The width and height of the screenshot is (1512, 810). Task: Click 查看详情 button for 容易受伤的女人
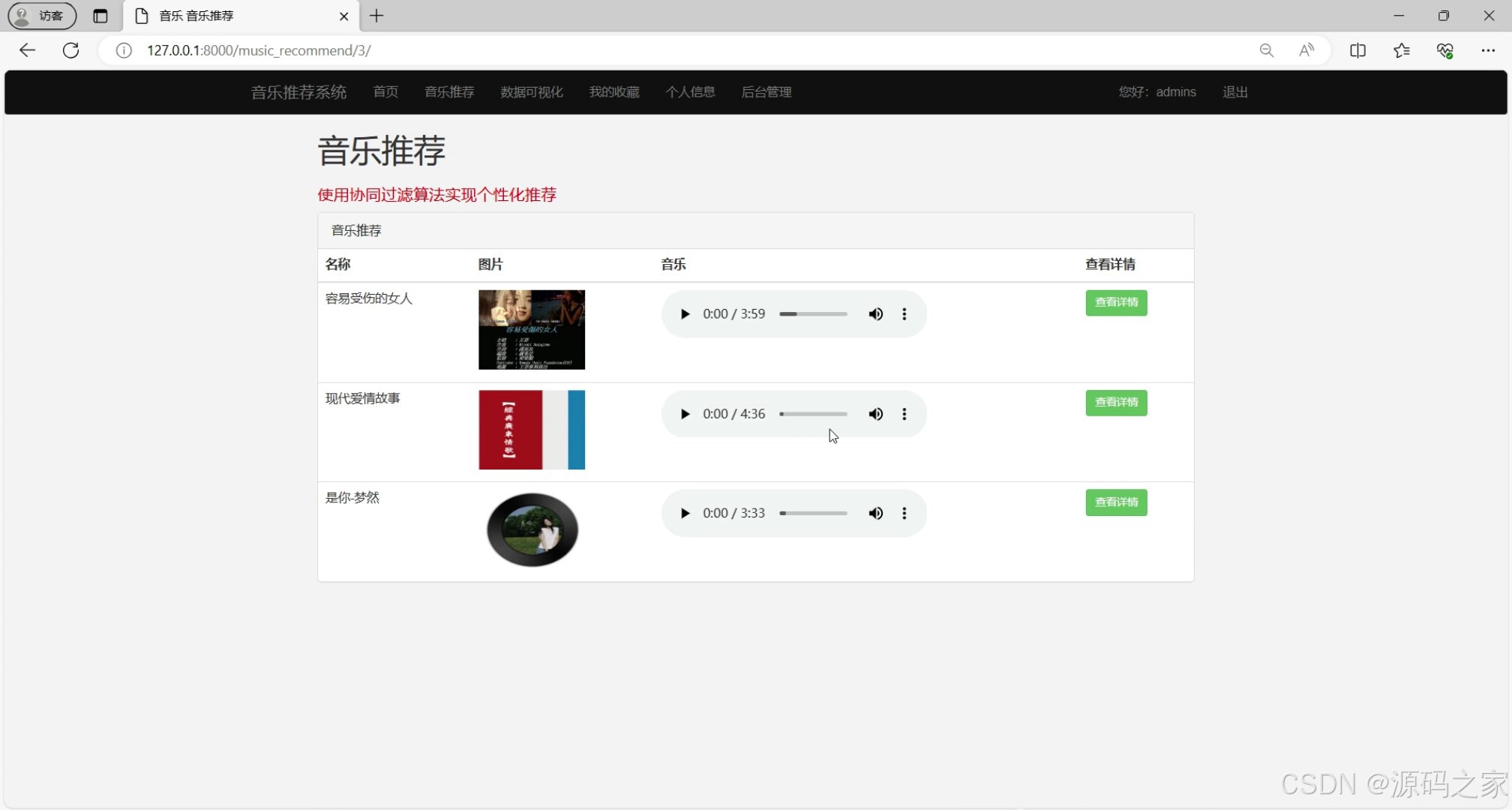click(1116, 303)
